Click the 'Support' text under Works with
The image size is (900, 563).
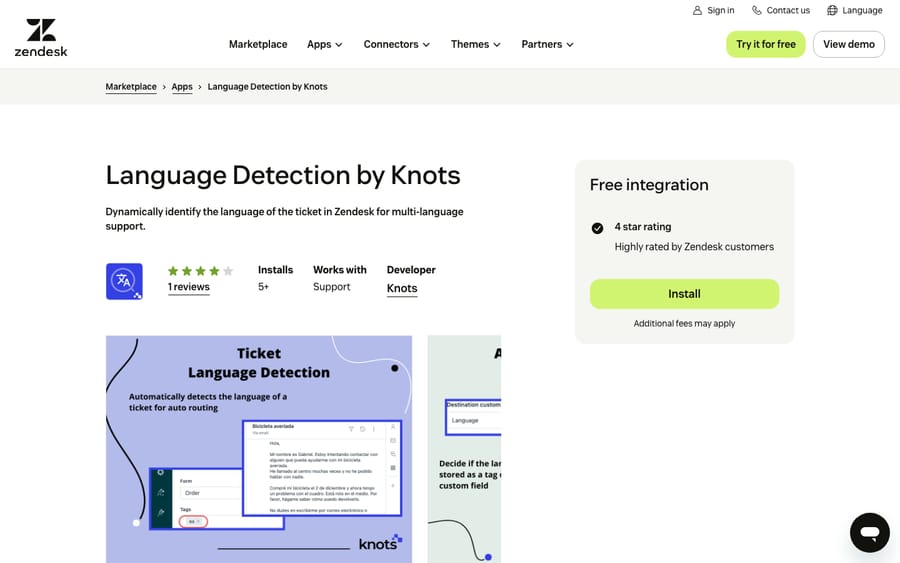[331, 287]
